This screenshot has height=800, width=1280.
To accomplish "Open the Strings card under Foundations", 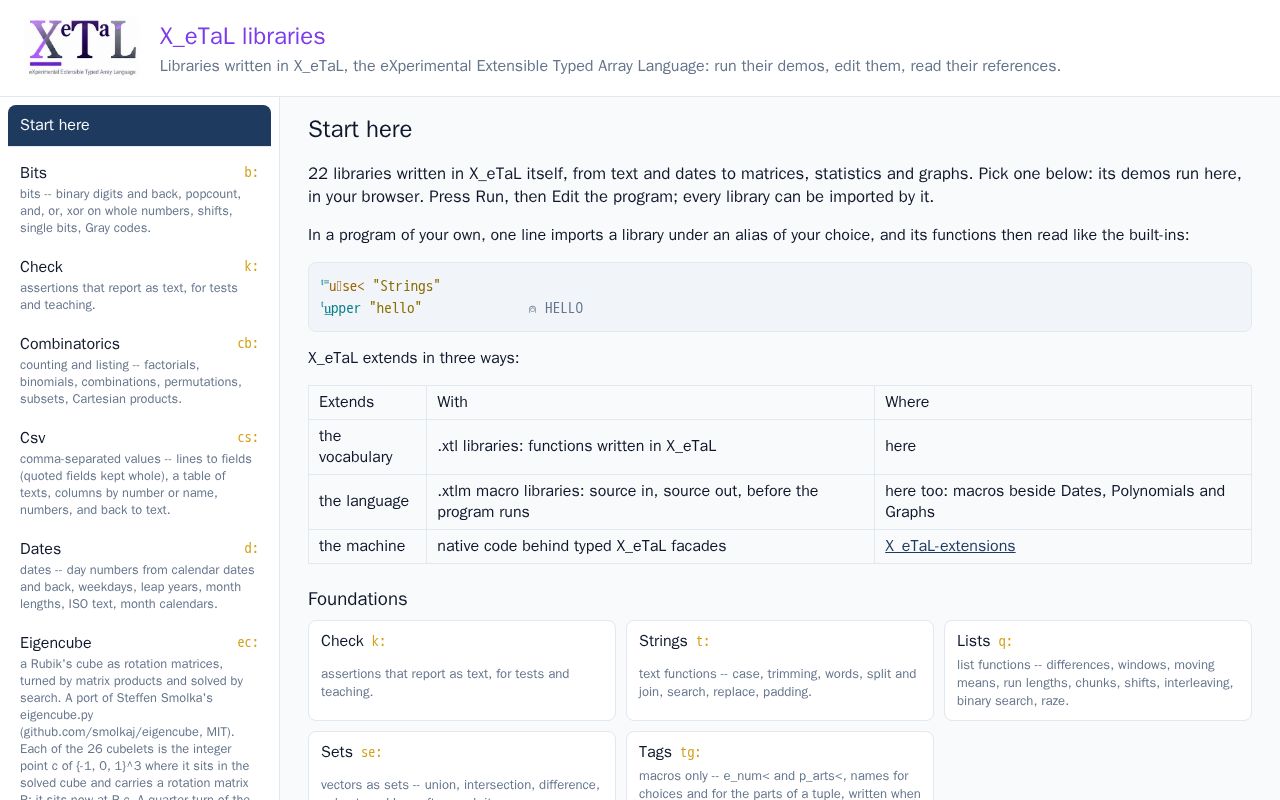I will [x=780, y=670].
